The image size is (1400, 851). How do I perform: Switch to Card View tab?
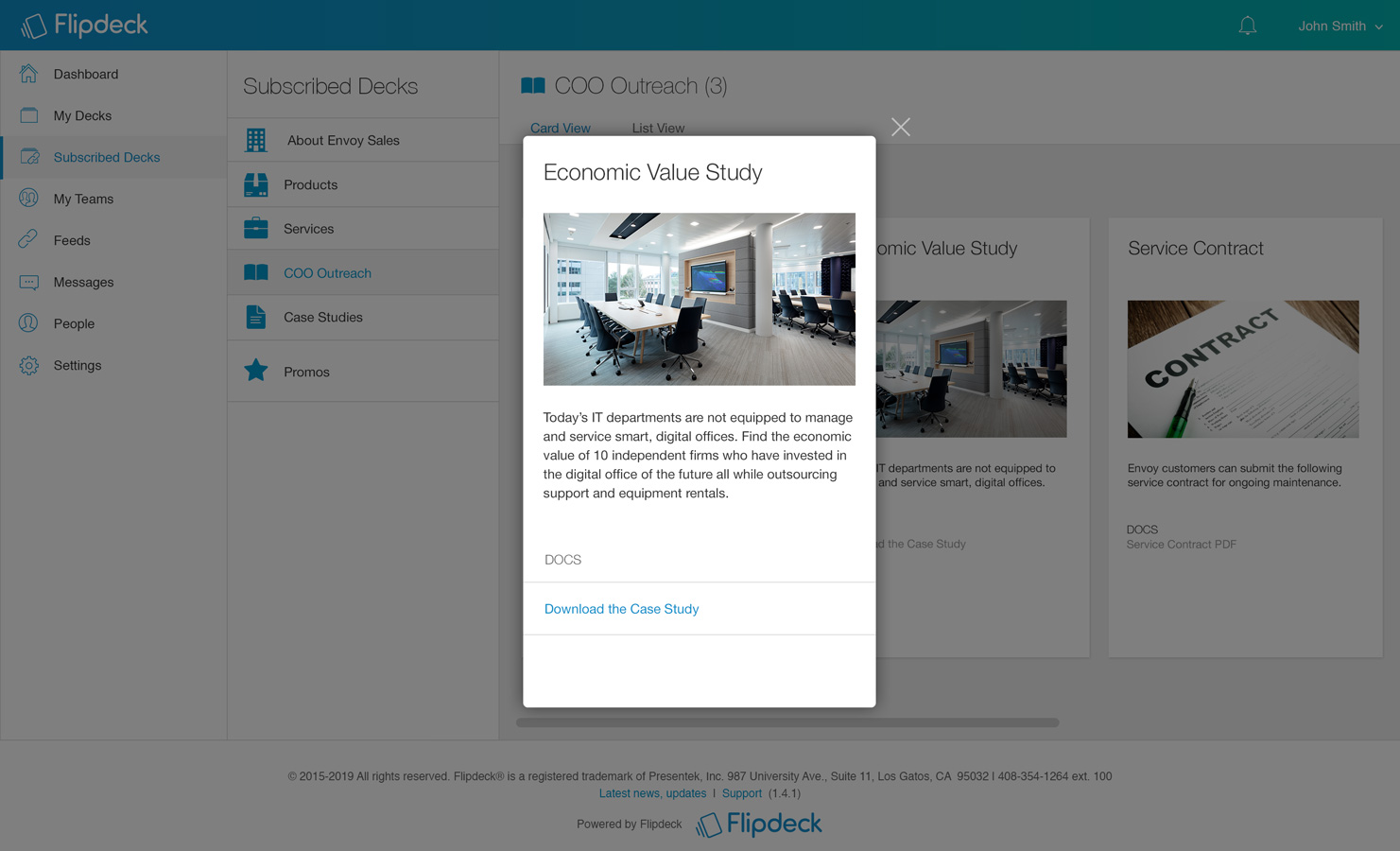pyautogui.click(x=561, y=128)
